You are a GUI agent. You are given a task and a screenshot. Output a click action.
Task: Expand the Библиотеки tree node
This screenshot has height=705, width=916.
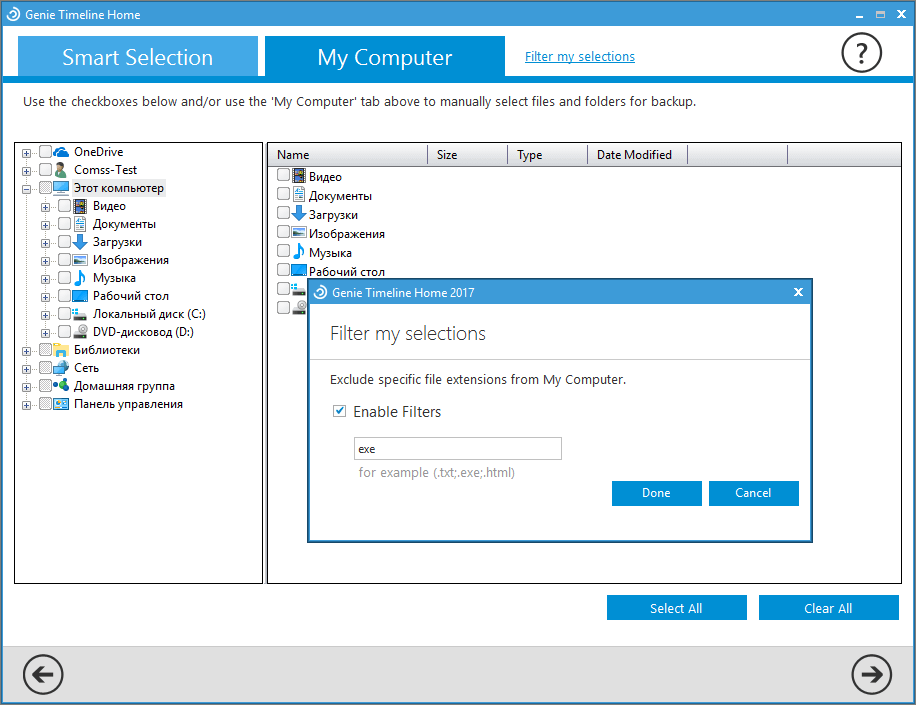pos(26,352)
